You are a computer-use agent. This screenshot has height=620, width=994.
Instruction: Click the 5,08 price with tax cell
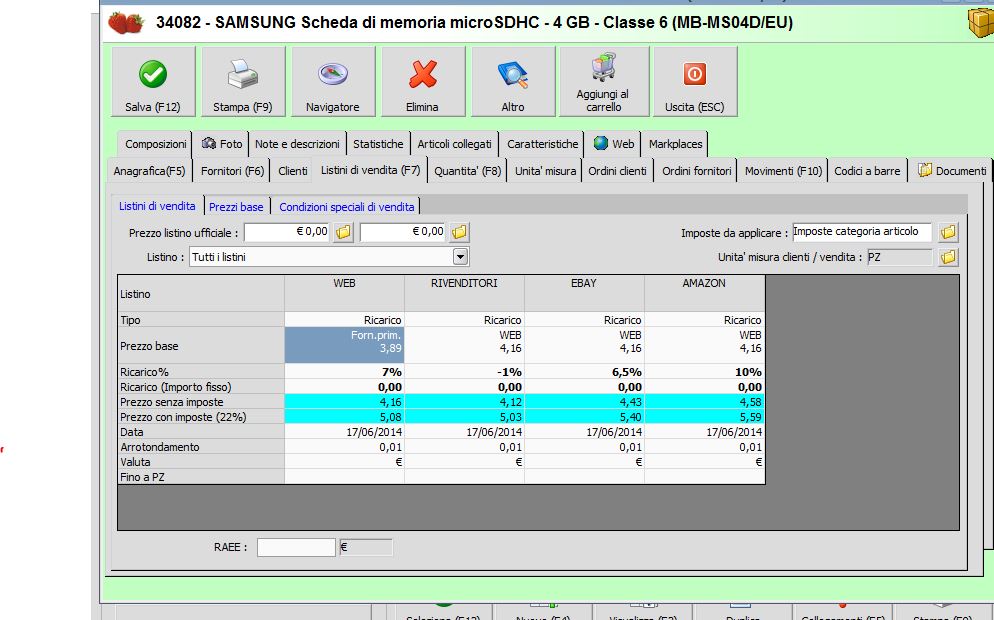click(x=344, y=417)
